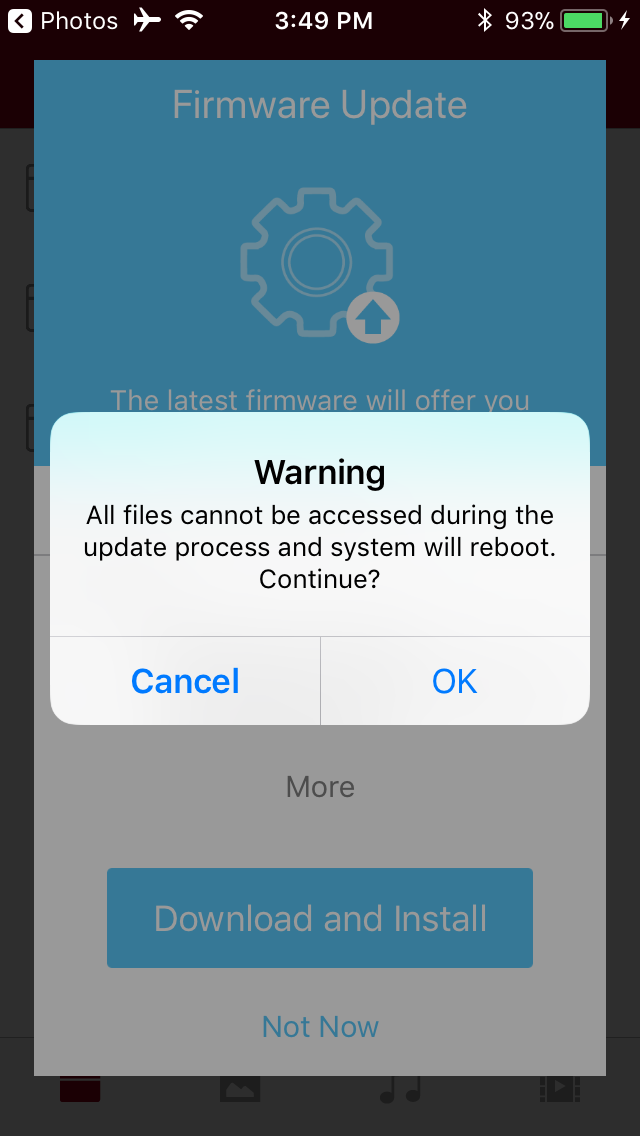Screen dimensions: 640x1136
Task: Tap the green battery indicator icon
Action: (586, 20)
